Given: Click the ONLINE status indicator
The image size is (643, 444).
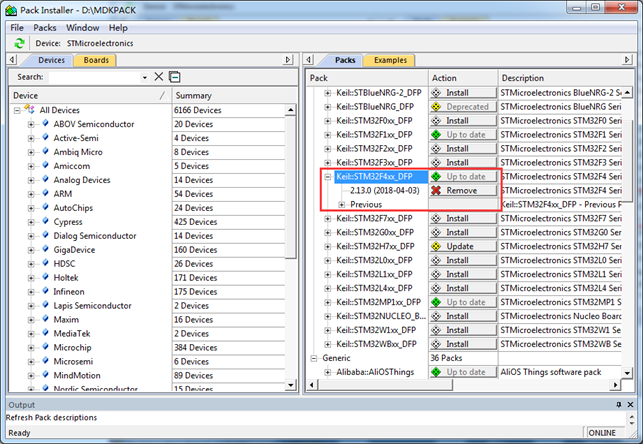Looking at the screenshot, I should (x=602, y=433).
